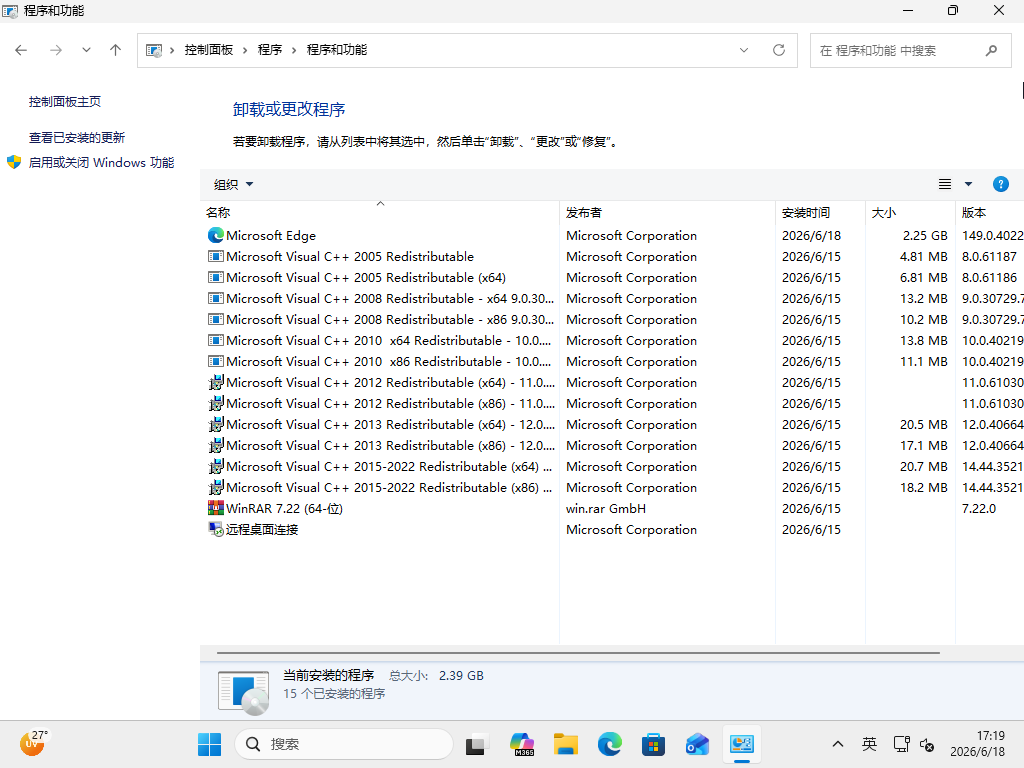Click the Microsoft Edge name text
This screenshot has width=1024, height=768.
pos(270,236)
